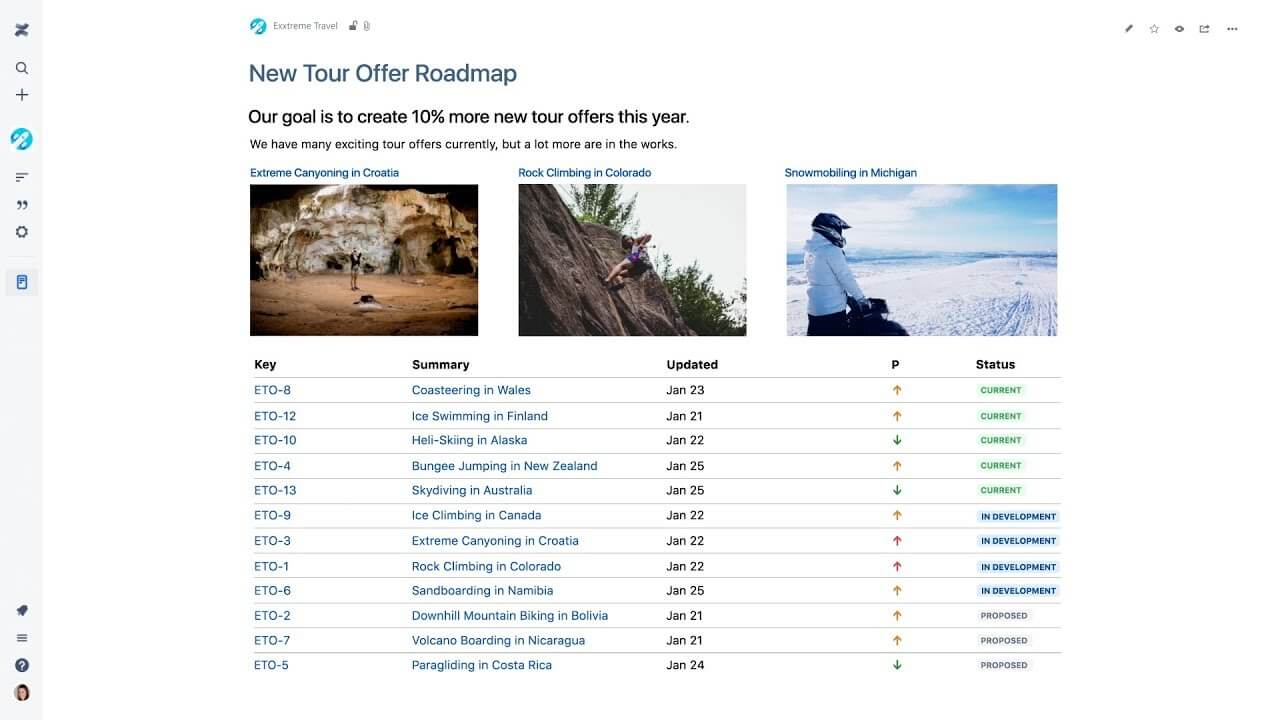The width and height of the screenshot is (1280, 720).
Task: Click the rocket icon in the sidebar
Action: pos(22,611)
